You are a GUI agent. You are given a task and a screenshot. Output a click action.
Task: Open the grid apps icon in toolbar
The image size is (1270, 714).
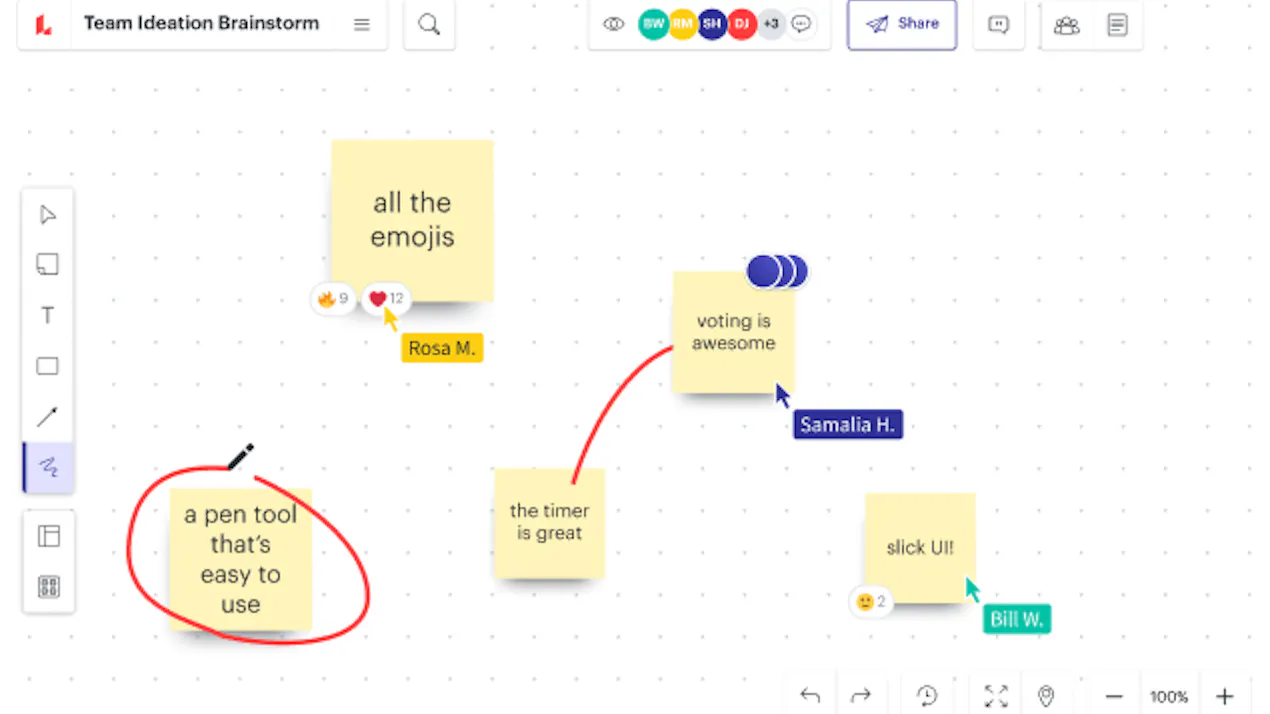[x=48, y=587]
